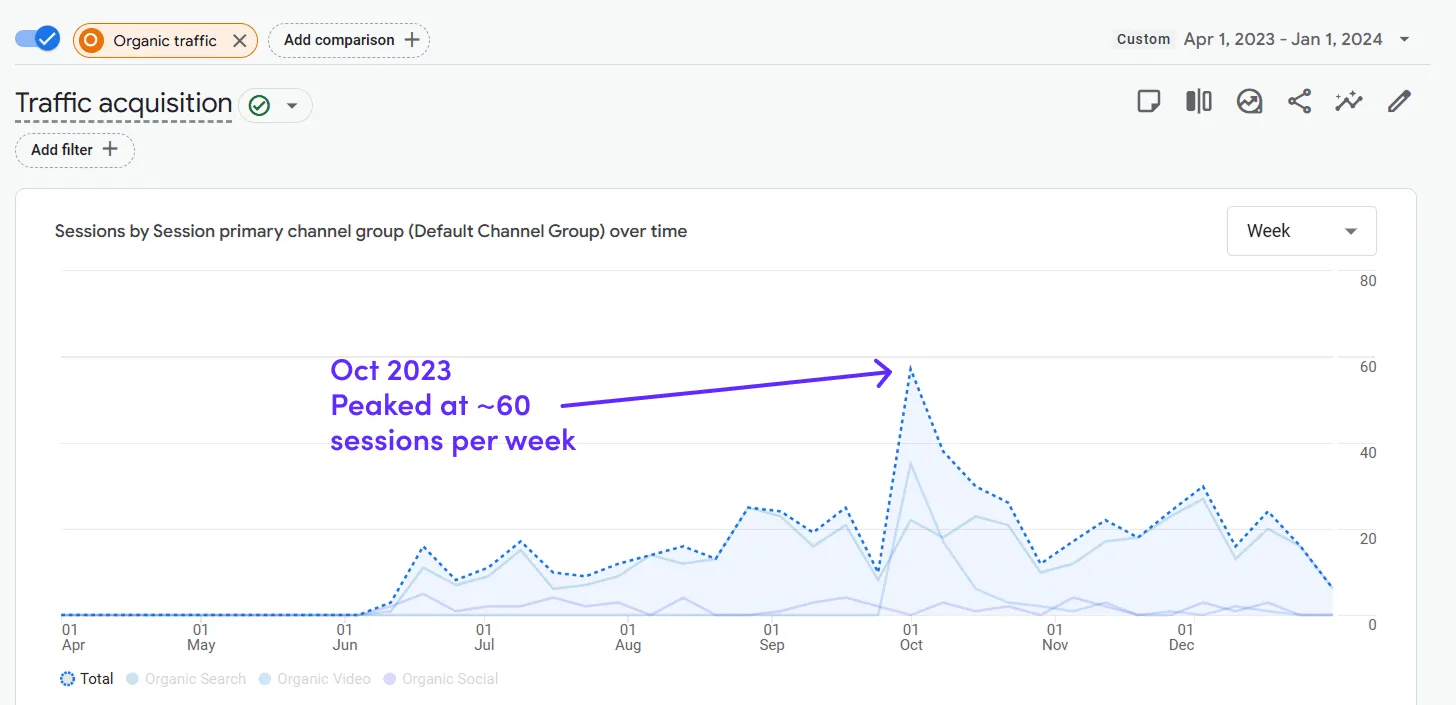Toggle the comparison switch off
The height and width of the screenshot is (705, 1456).
[x=38, y=39]
